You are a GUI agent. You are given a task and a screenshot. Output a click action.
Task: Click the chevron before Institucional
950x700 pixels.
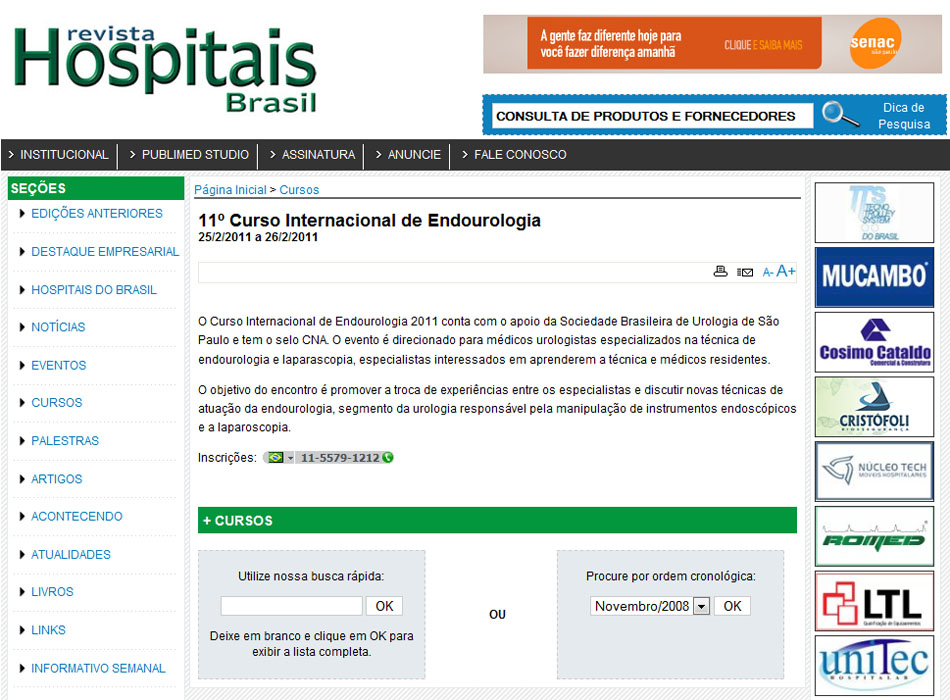tap(12, 155)
